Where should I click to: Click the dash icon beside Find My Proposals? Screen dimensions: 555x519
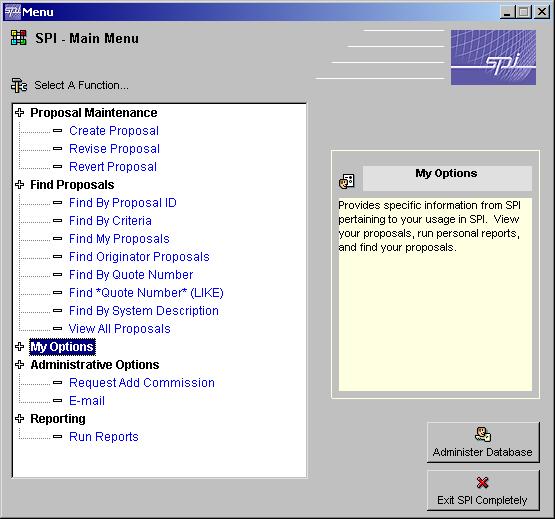point(57,239)
